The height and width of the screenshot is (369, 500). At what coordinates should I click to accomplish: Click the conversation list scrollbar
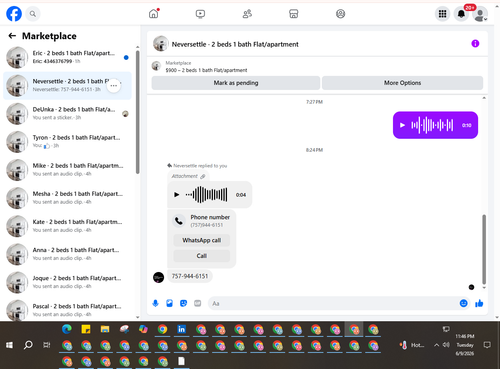(138, 112)
